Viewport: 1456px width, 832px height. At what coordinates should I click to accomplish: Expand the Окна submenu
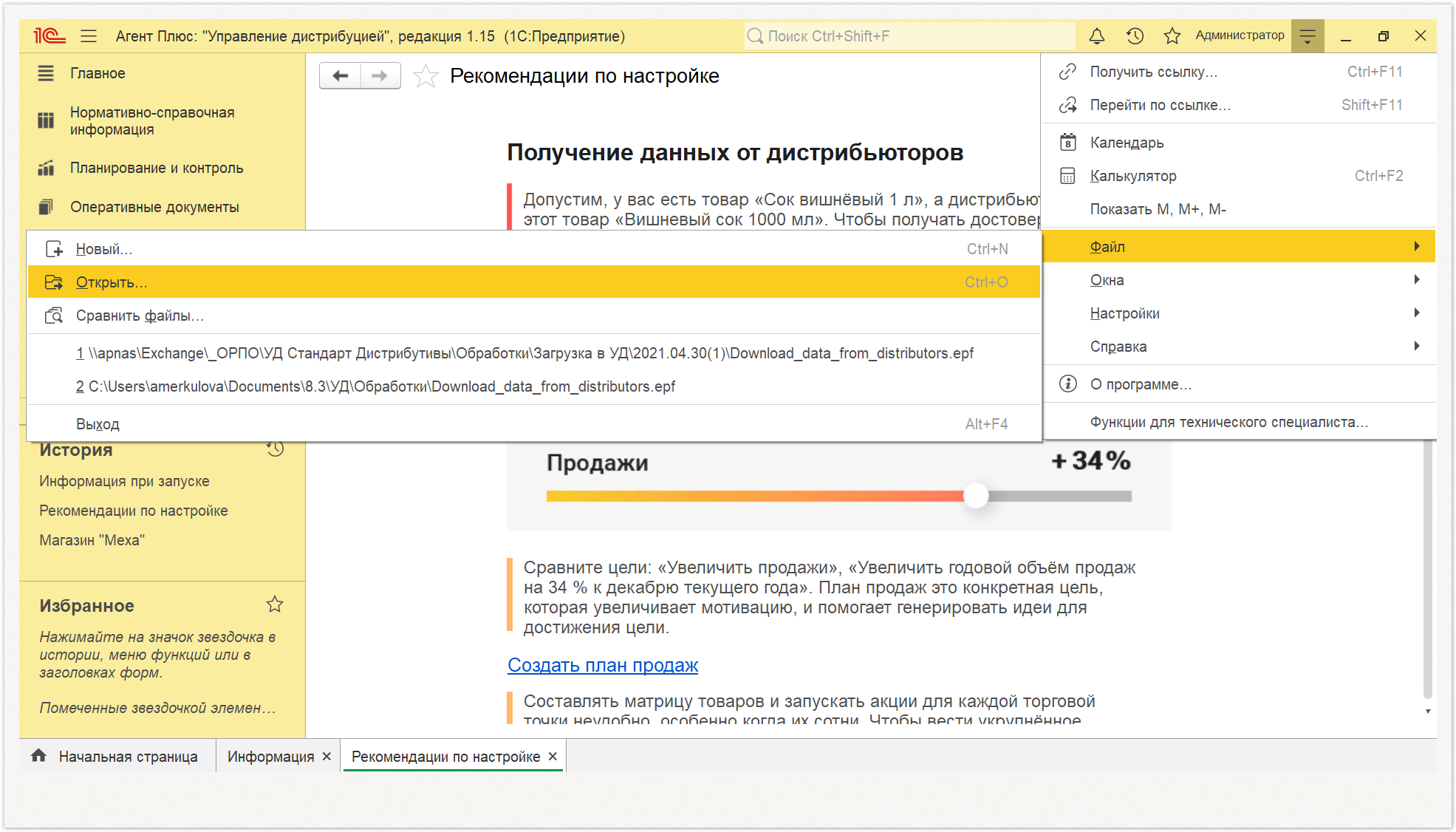coord(1239,280)
